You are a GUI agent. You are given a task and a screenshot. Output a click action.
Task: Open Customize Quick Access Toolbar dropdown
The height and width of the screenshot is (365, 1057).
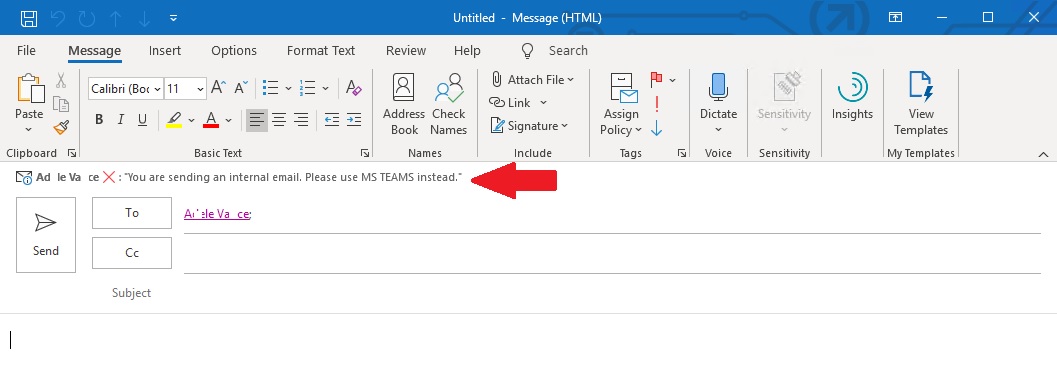[173, 18]
